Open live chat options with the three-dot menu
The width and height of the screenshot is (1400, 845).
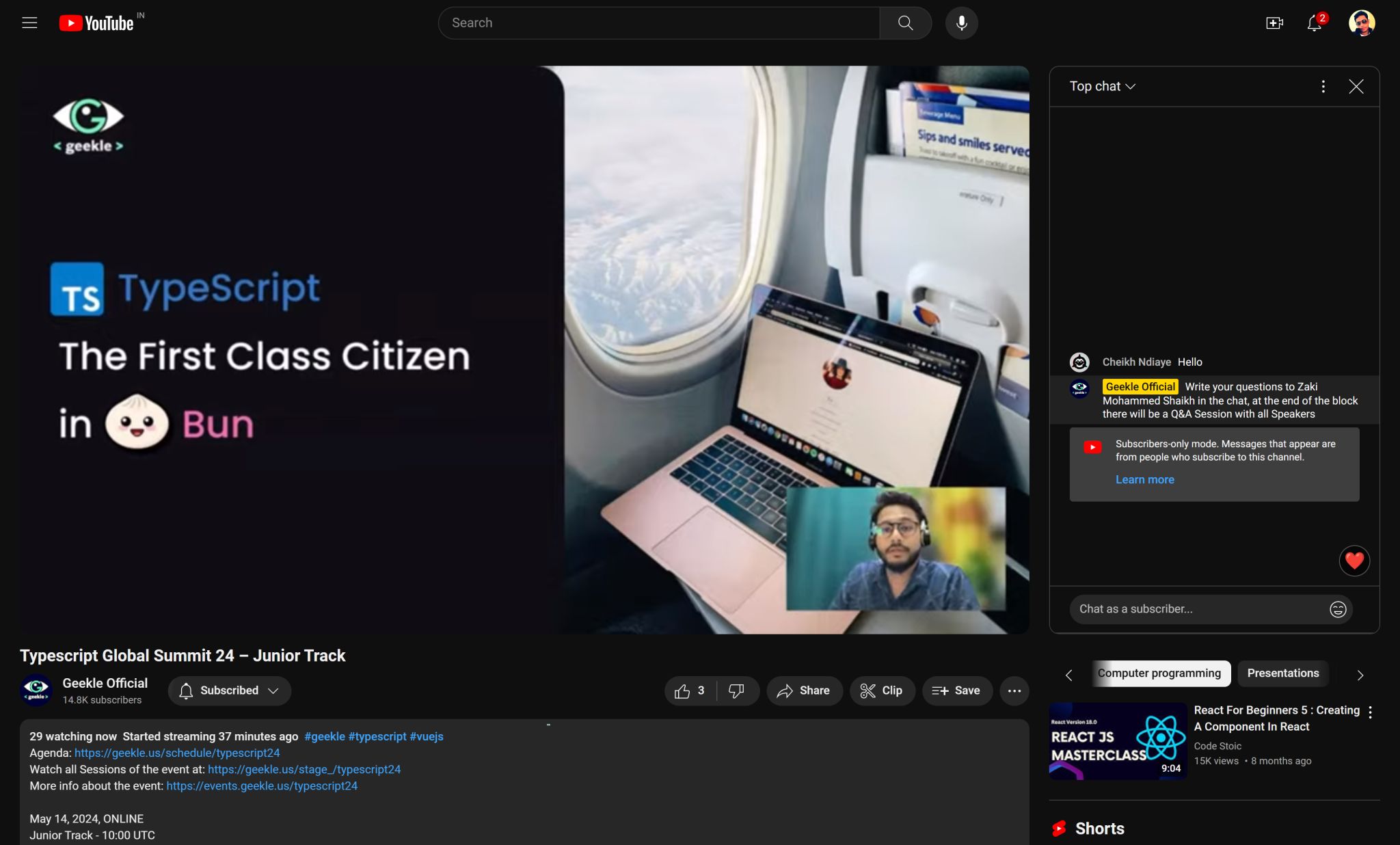(1323, 86)
